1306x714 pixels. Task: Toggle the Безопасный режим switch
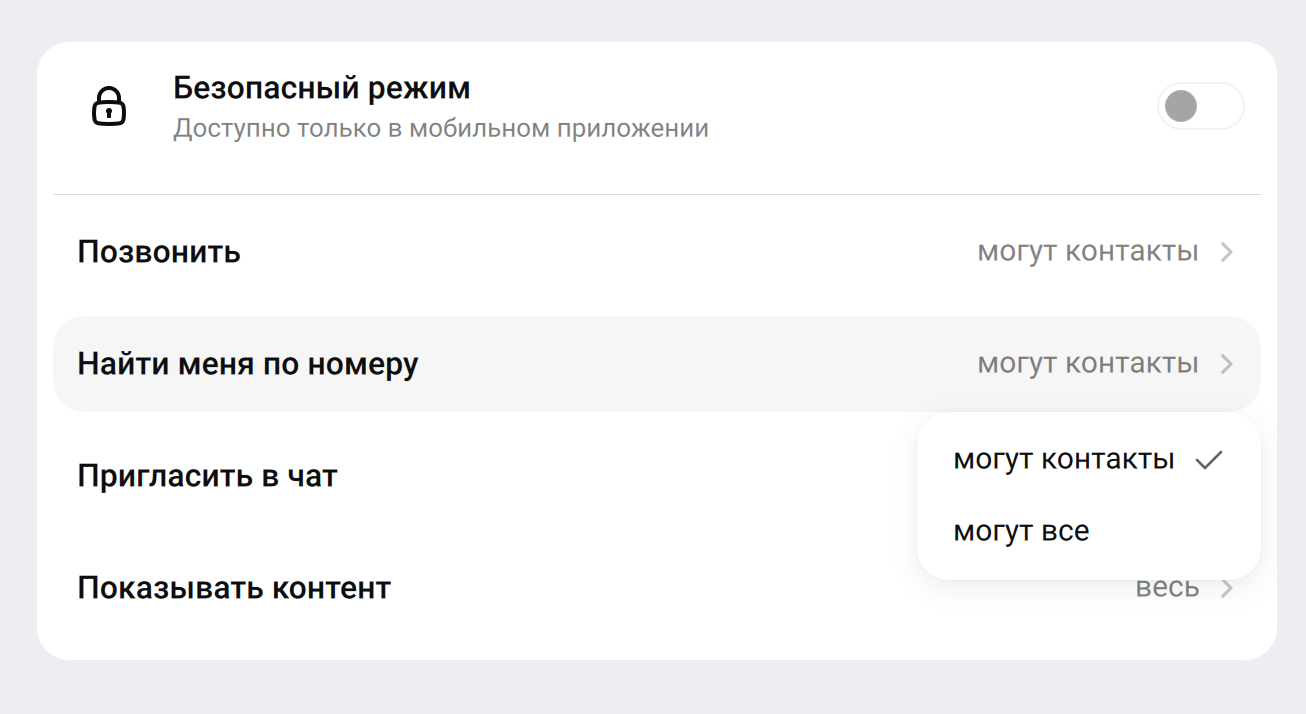1200,106
